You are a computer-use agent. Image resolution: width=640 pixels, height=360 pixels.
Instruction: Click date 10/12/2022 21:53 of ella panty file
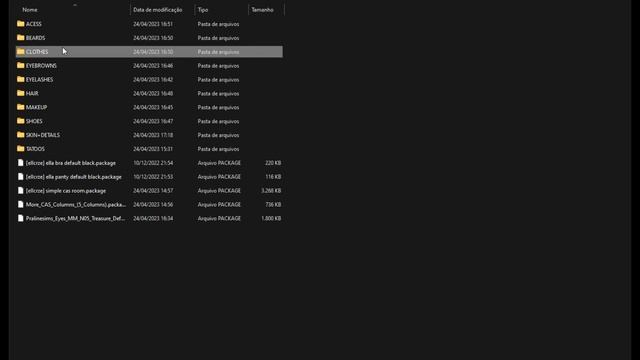pyautogui.click(x=153, y=177)
